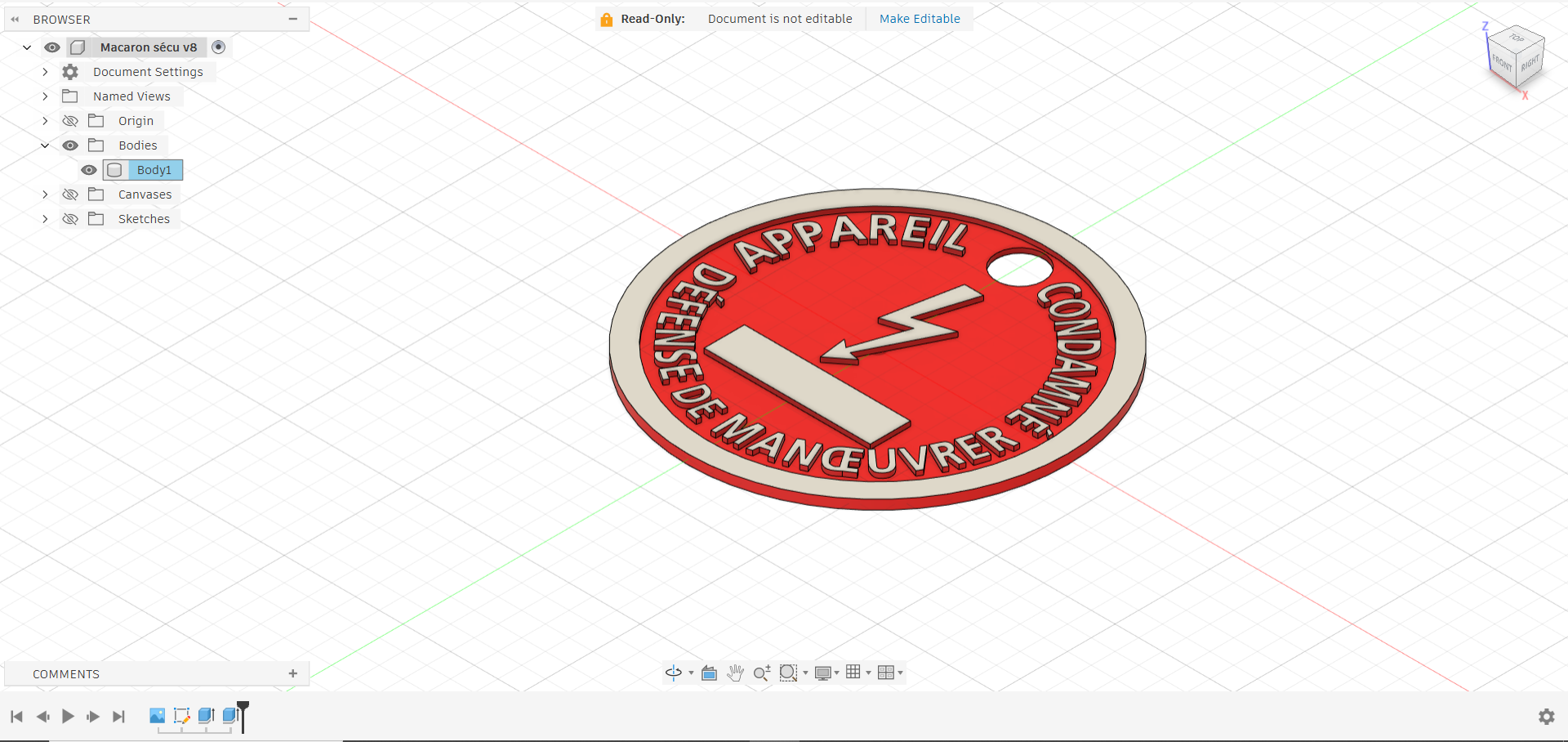This screenshot has width=1568, height=742.
Task: Select the Orbit tool in navigation bar
Action: pyautogui.click(x=673, y=673)
